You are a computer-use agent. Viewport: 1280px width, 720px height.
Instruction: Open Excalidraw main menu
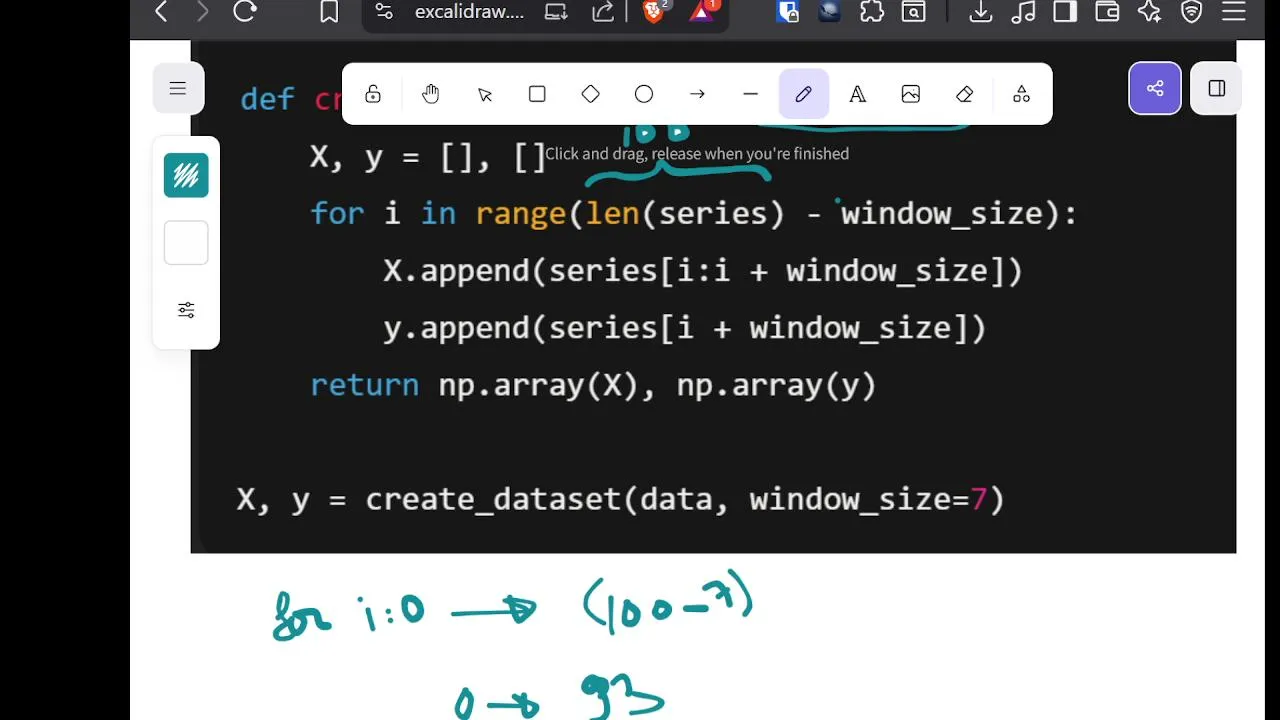coord(178,88)
